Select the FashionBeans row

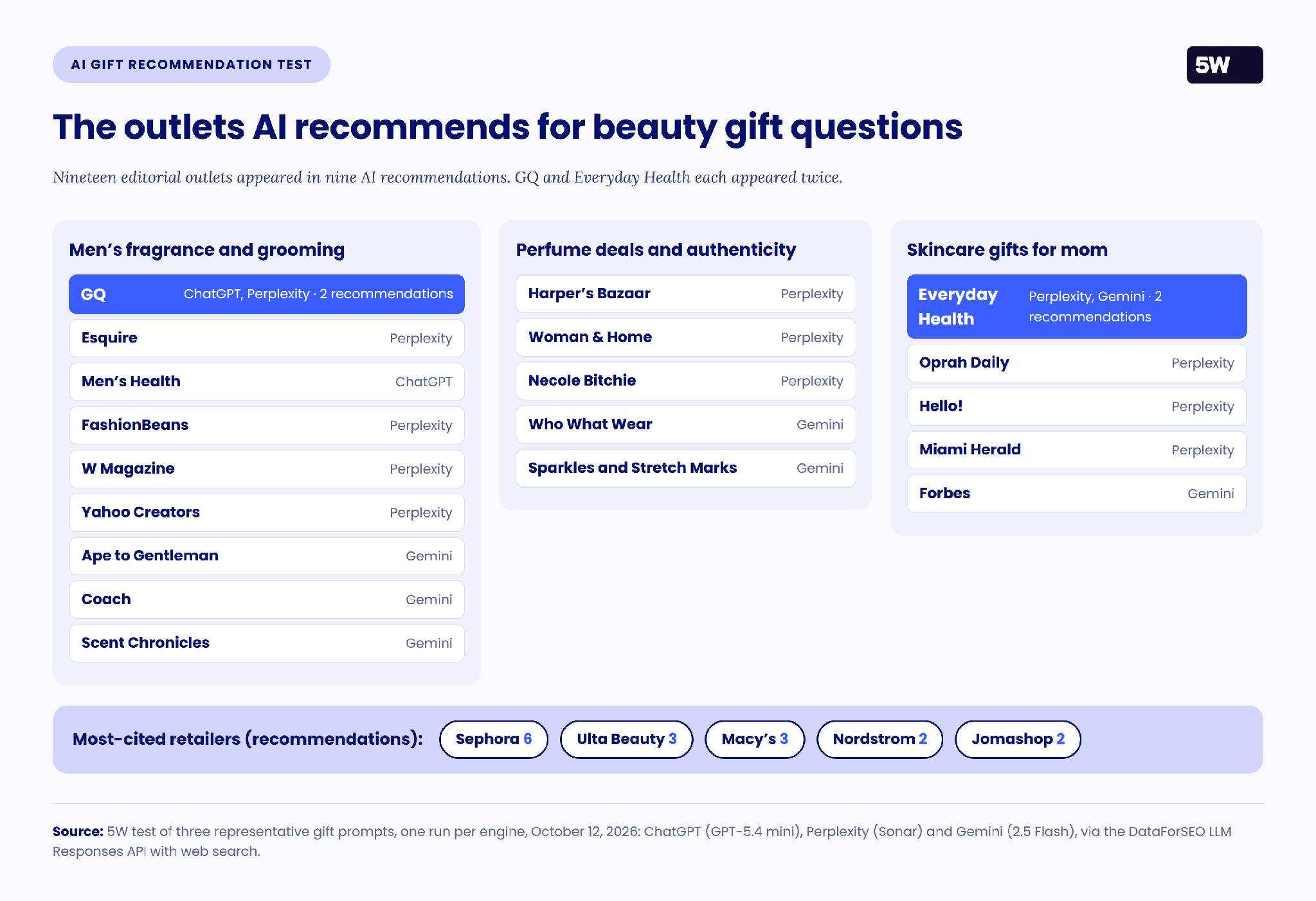[267, 425]
